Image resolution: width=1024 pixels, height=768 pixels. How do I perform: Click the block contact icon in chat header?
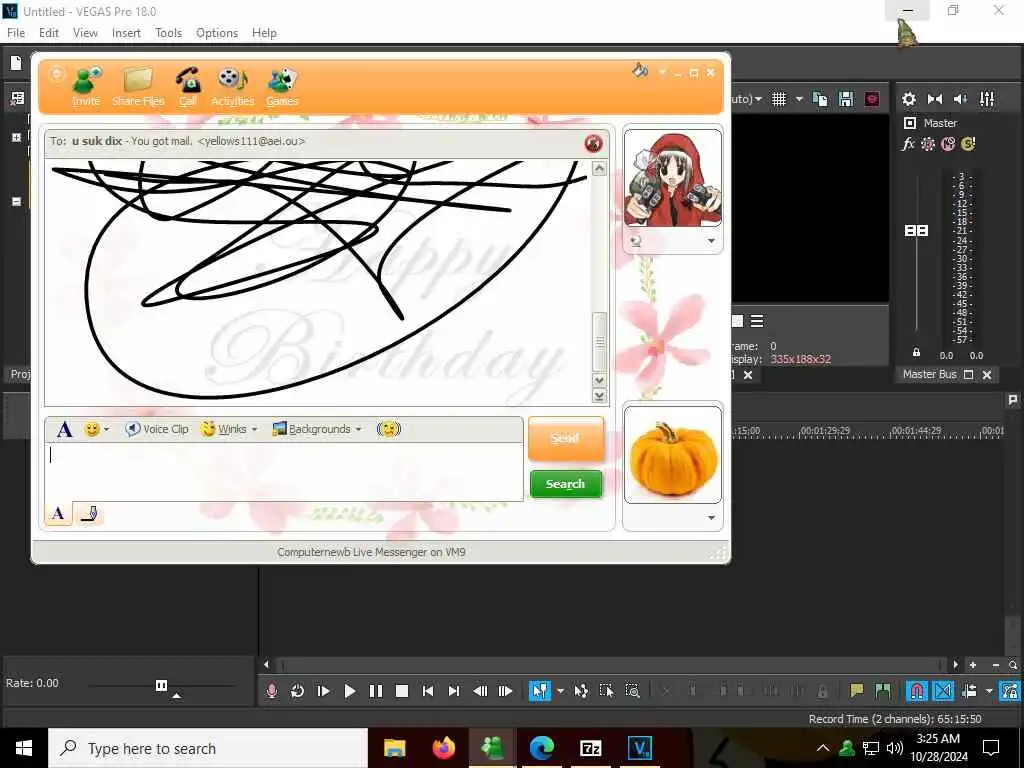click(x=593, y=143)
